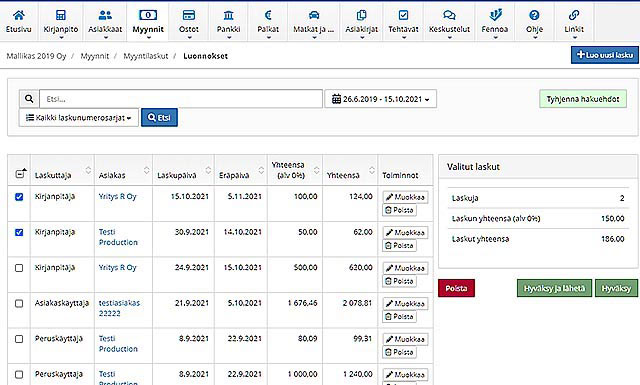Open Keskustelut chat bubbles icon

[x=449, y=15]
